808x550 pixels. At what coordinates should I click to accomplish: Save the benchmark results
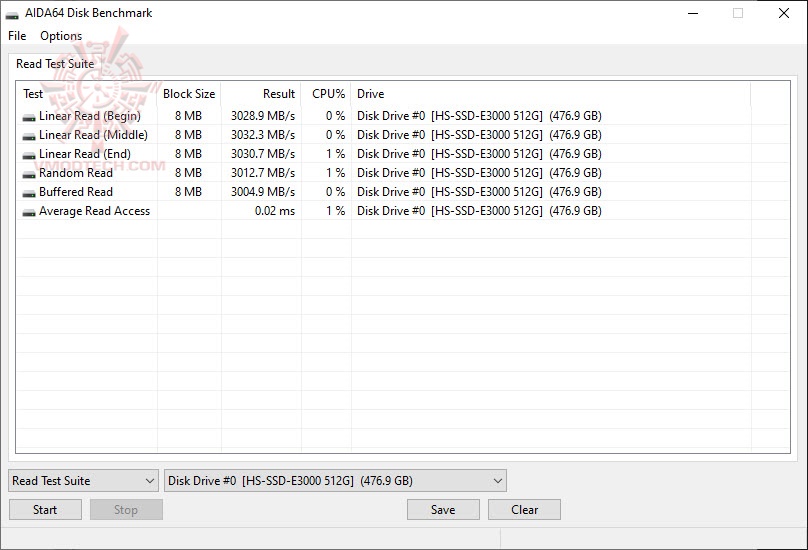pyautogui.click(x=443, y=509)
